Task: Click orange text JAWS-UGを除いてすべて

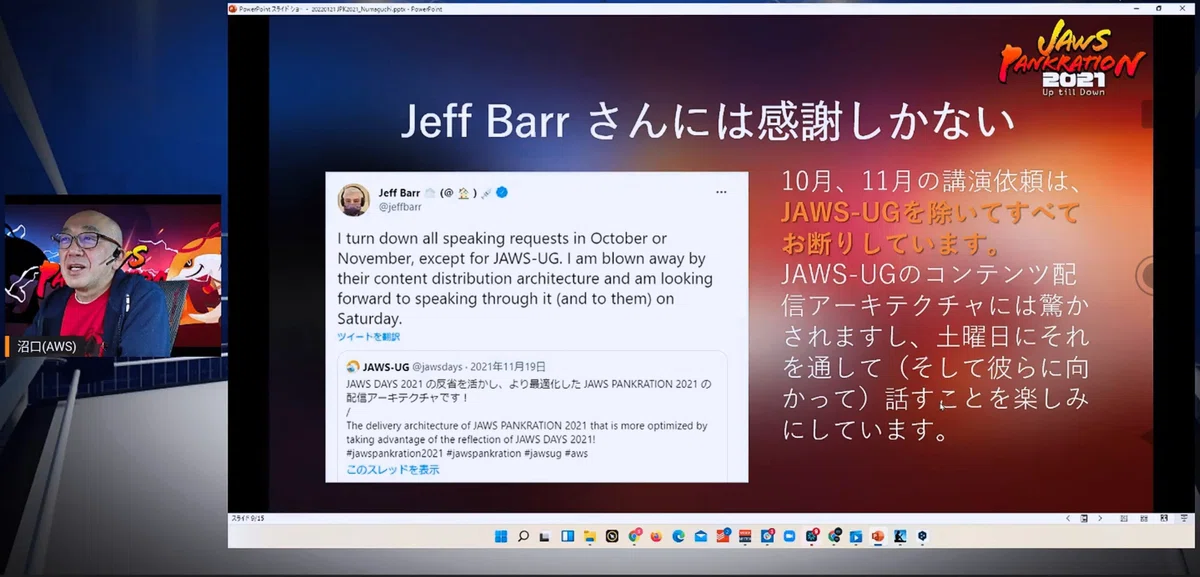Action: click(x=931, y=213)
